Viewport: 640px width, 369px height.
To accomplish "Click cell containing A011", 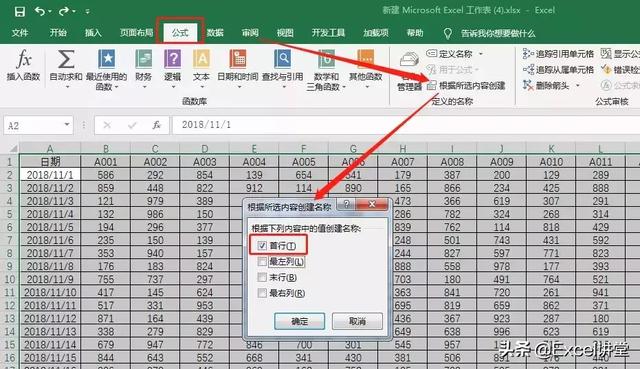I will 600,162.
